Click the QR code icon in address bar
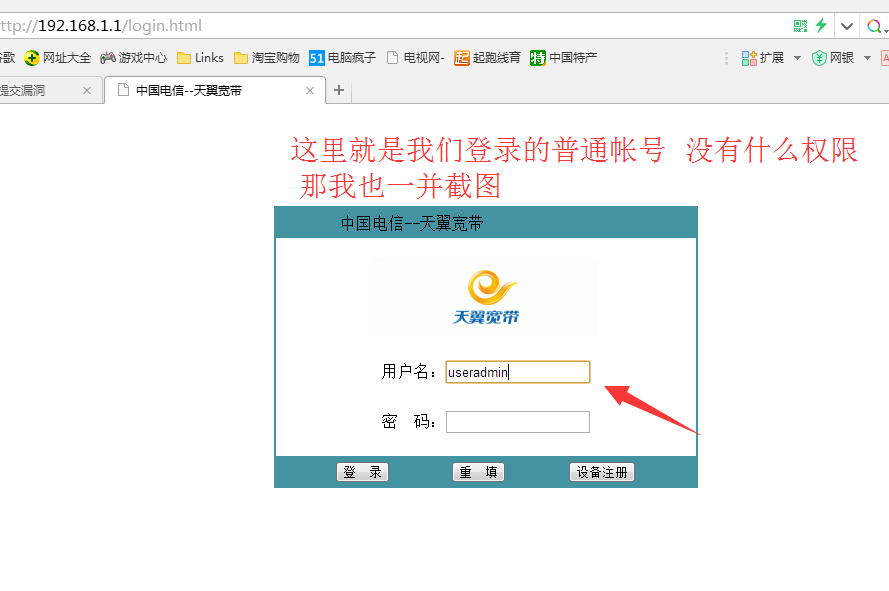This screenshot has height=591, width=889. 800,26
